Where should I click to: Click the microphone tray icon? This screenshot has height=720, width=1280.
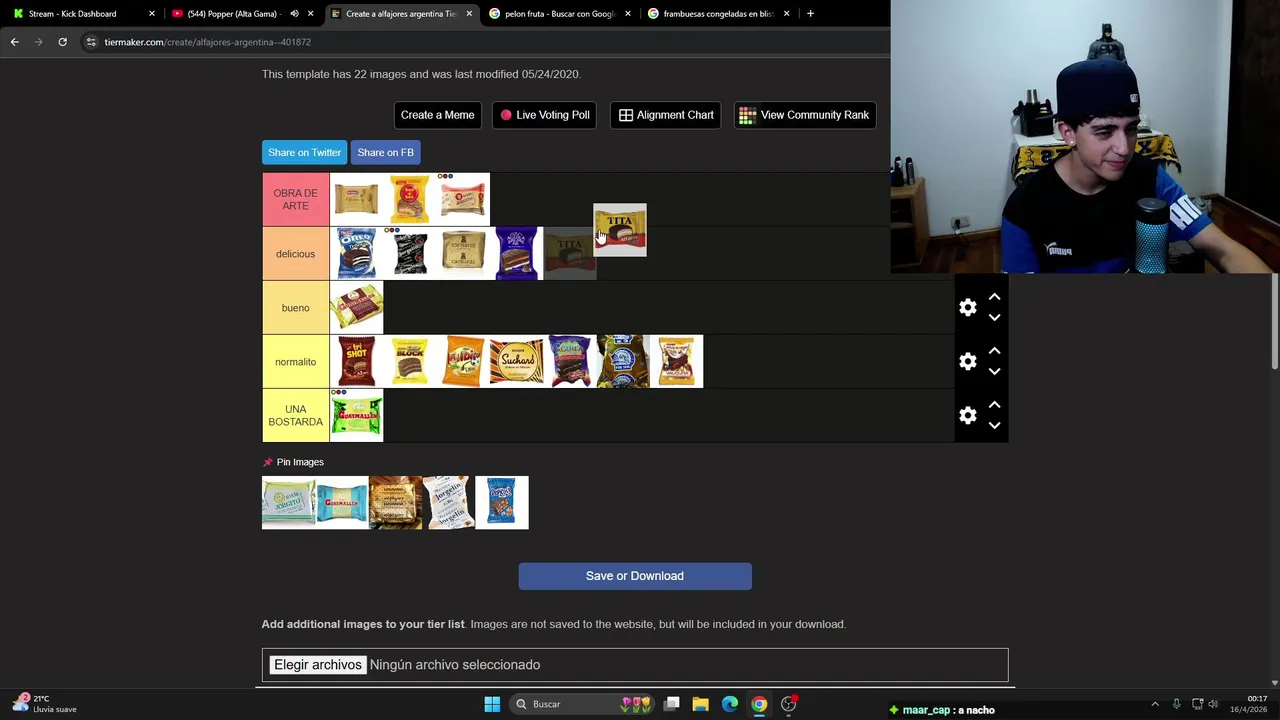(1176, 704)
